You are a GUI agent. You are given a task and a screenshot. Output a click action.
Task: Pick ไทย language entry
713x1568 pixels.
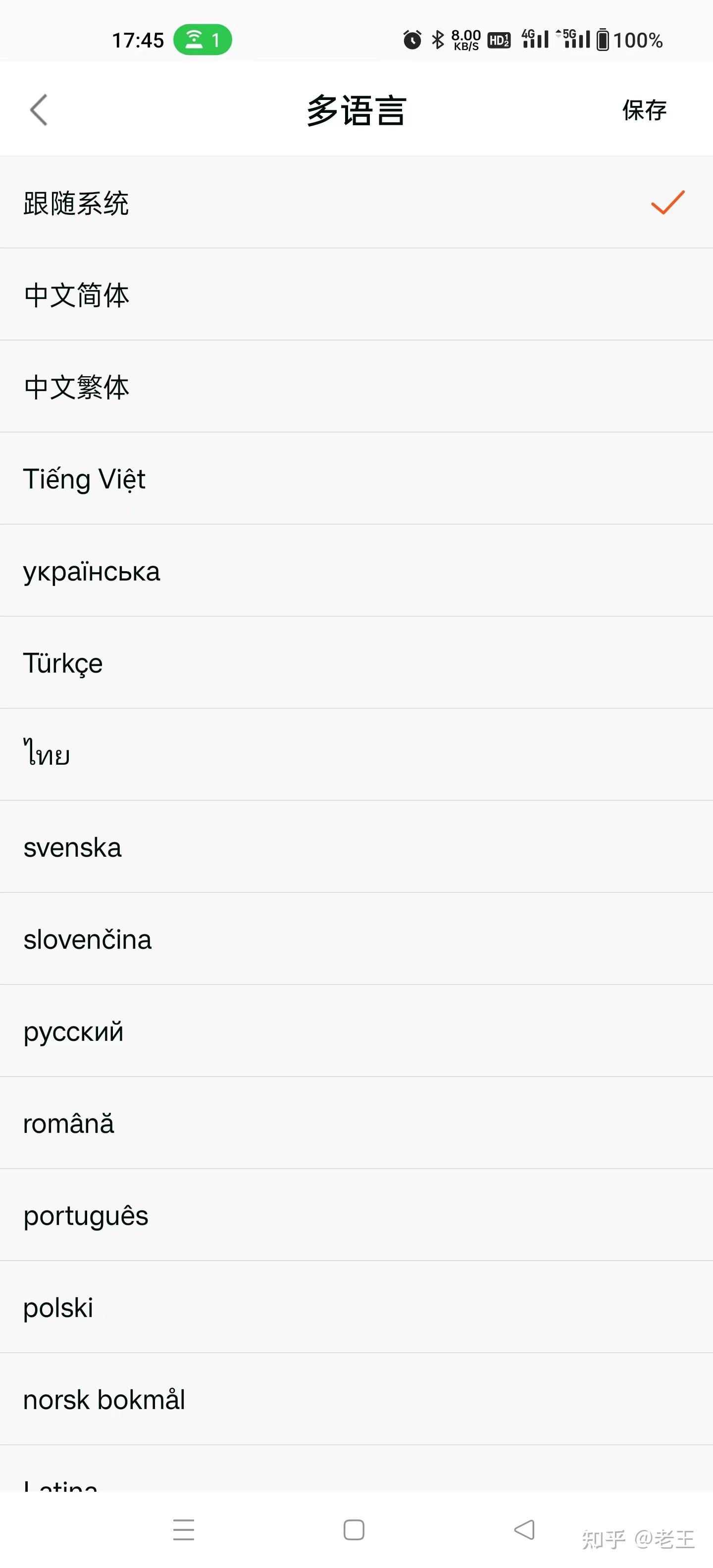click(x=47, y=755)
